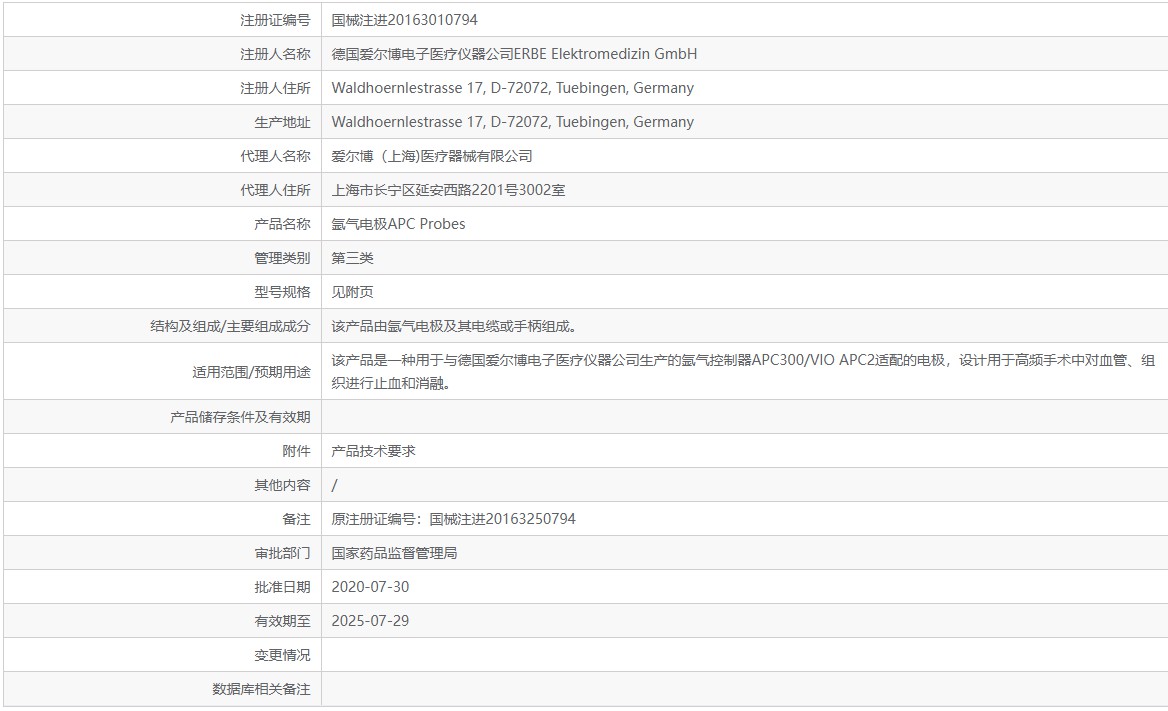Click the 生产地址 label
This screenshot has height=711, width=1168.
point(282,122)
